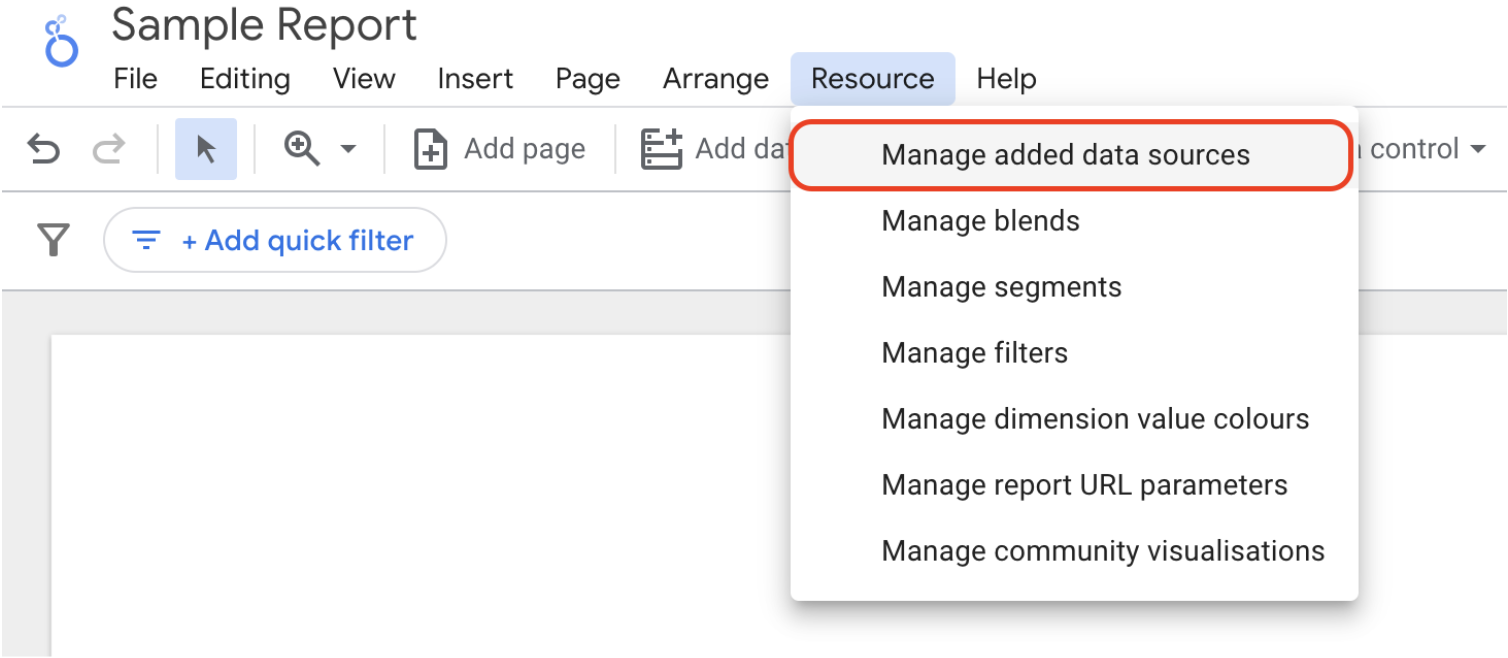
Task: Open the Insert menu
Action: [475, 79]
